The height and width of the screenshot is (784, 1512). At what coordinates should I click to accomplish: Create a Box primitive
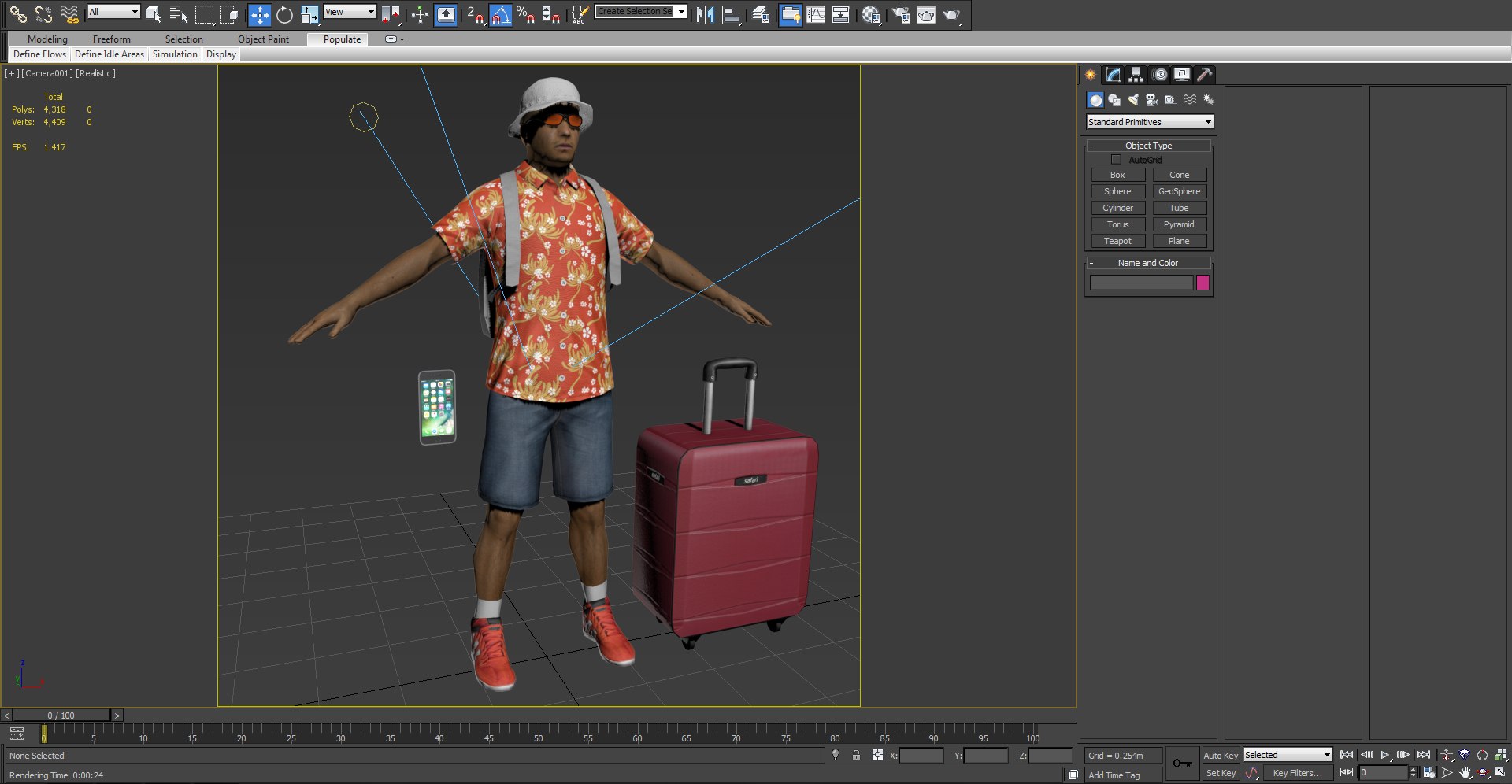point(1118,175)
